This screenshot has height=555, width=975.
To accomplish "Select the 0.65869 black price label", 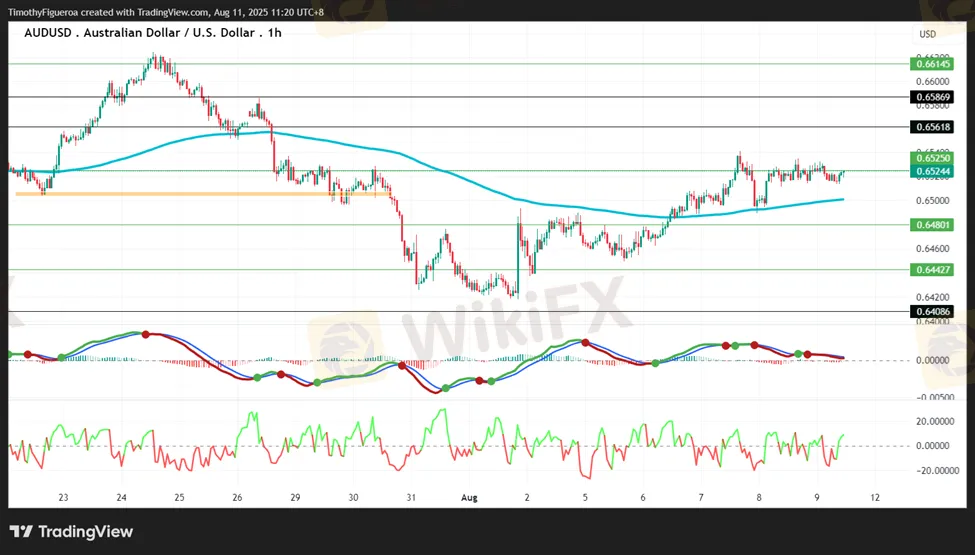I will coord(931,97).
